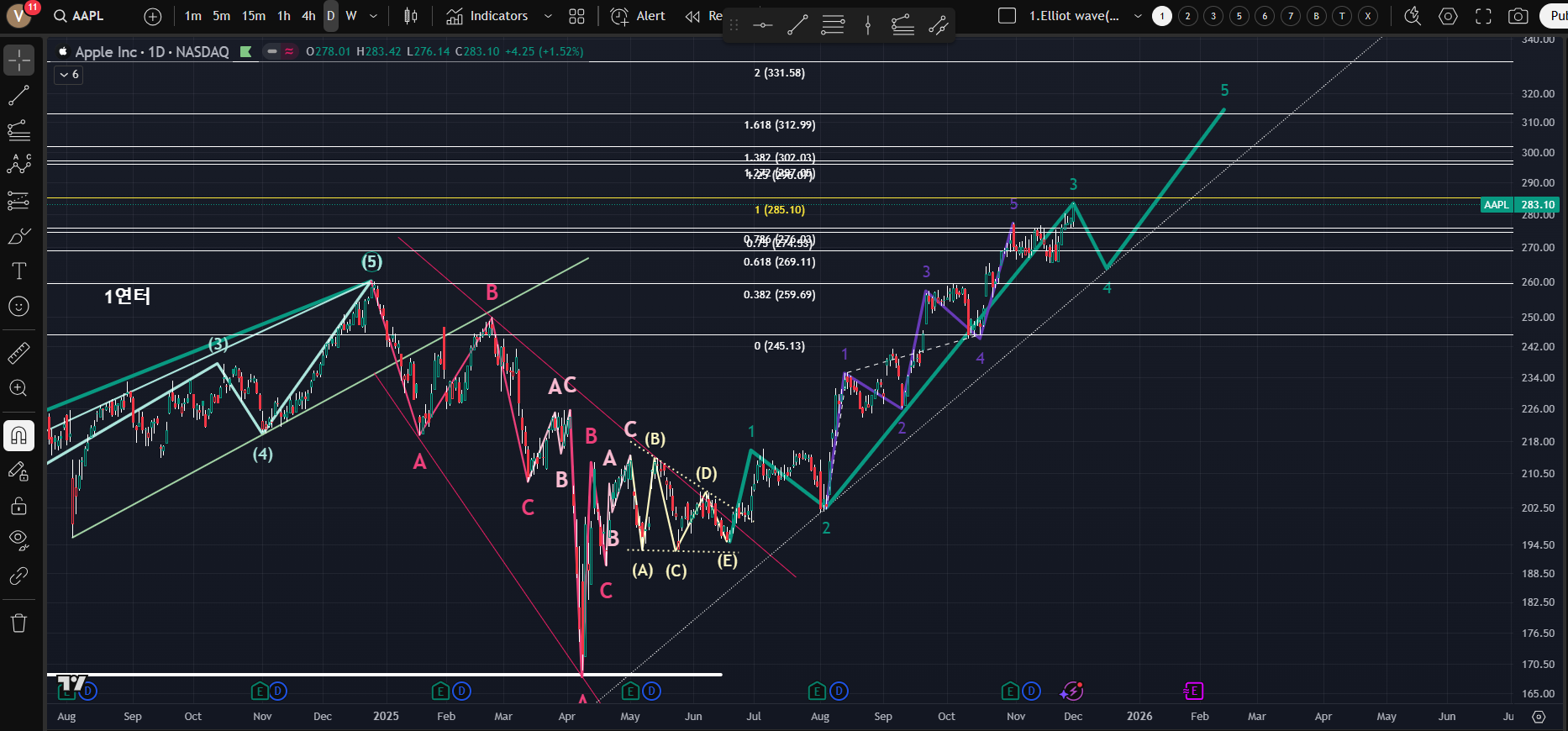
Task: Hide all drawings with eye icon
Action: (x=18, y=539)
